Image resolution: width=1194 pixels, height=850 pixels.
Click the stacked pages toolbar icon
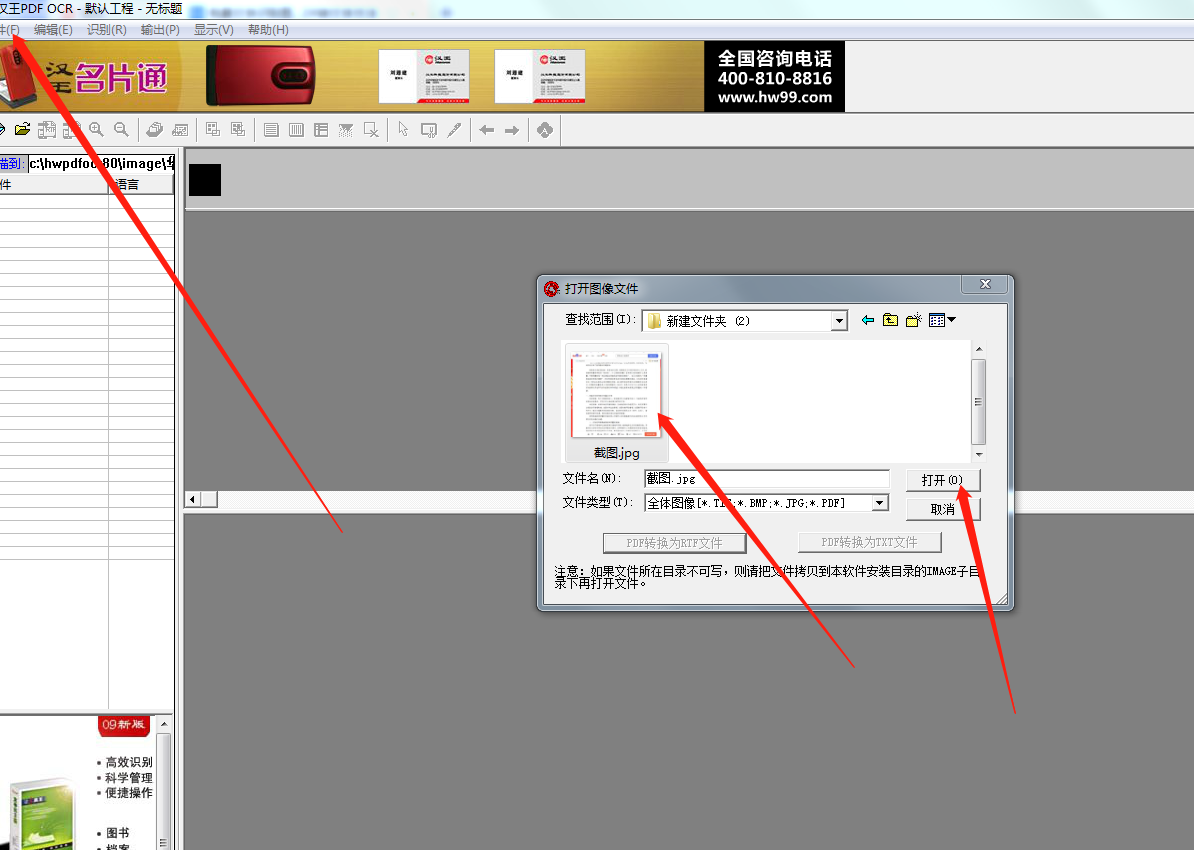pyautogui.click(x=155, y=129)
